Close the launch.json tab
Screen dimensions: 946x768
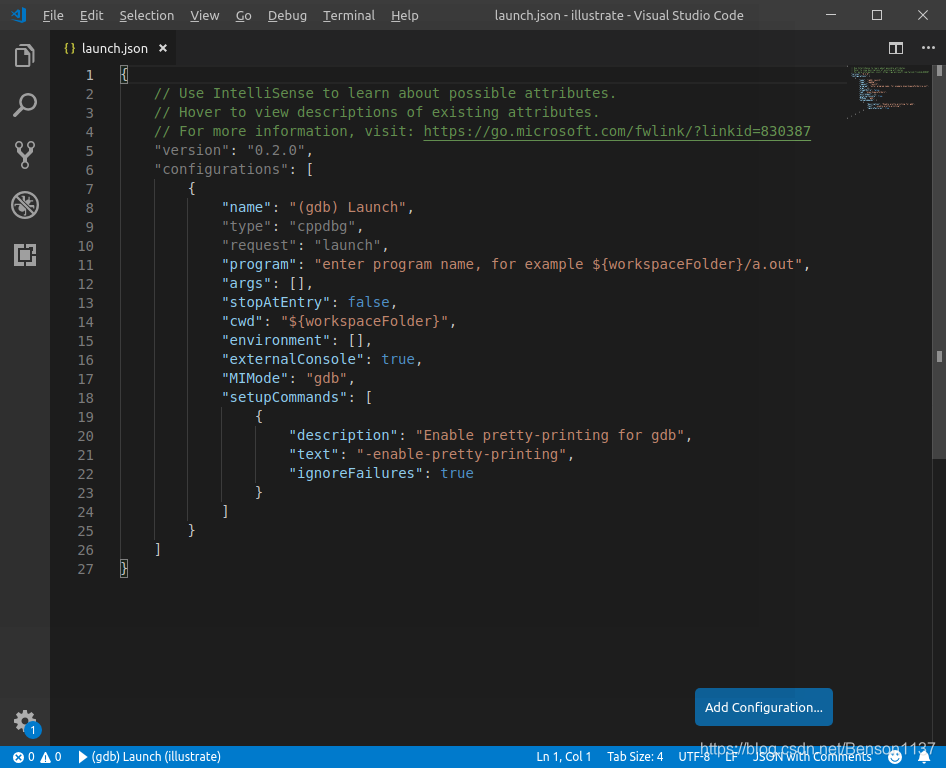pos(163,48)
